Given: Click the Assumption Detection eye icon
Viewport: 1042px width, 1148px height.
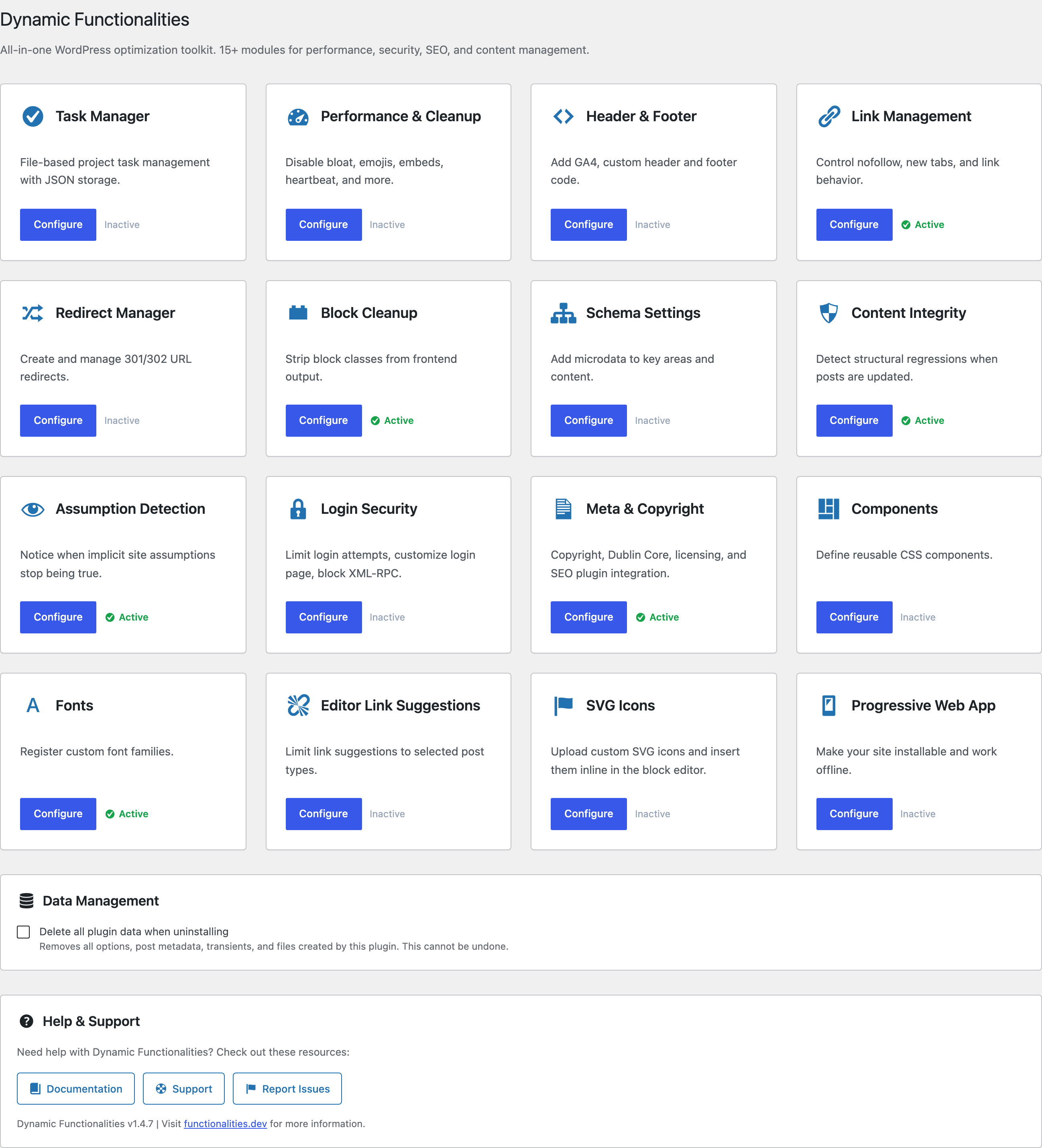Looking at the screenshot, I should point(33,509).
